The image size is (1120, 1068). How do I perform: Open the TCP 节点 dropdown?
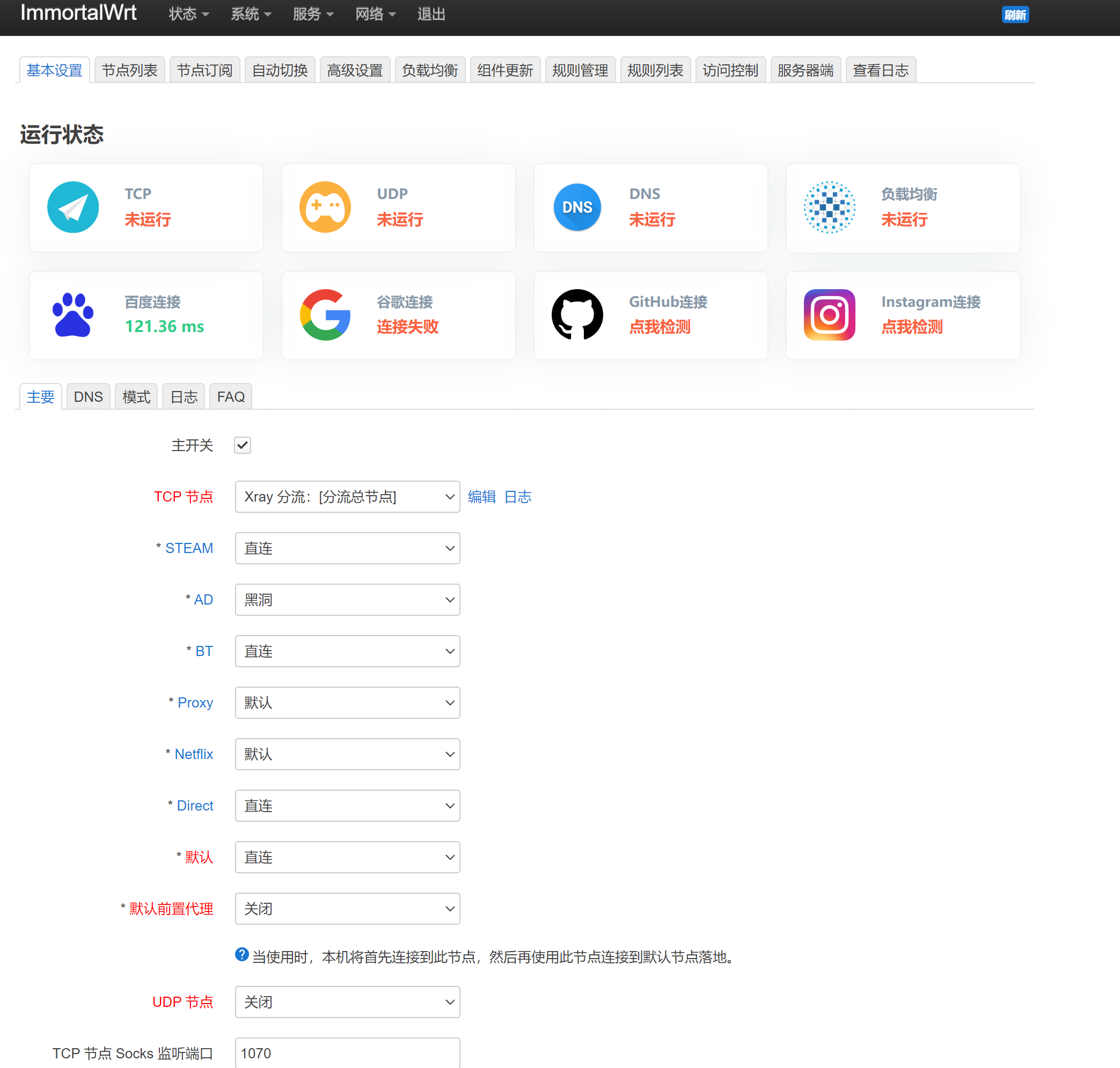347,496
